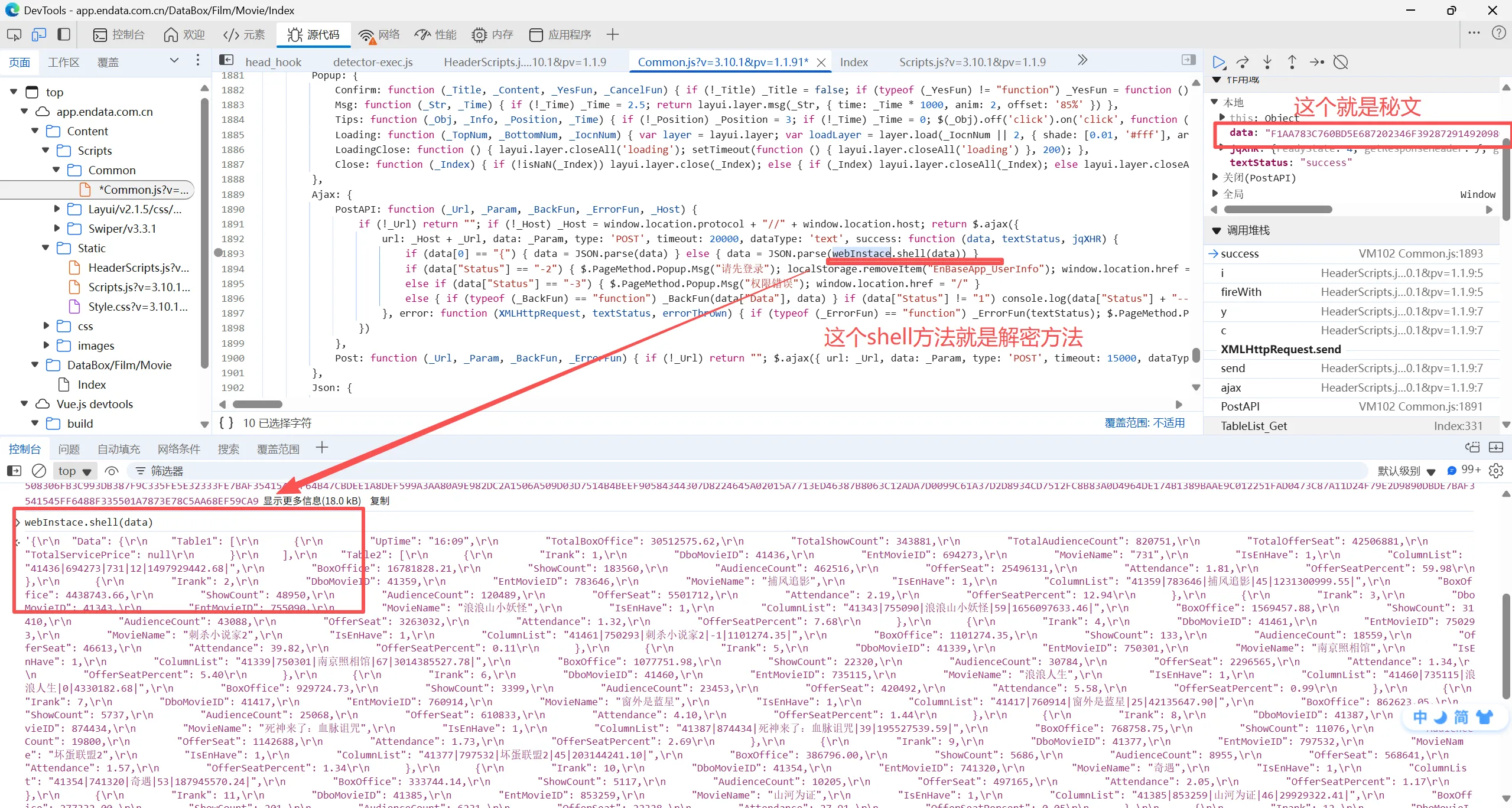Open console settings with the gear icon
Screen dimensions: 1512x808
tap(1496, 471)
